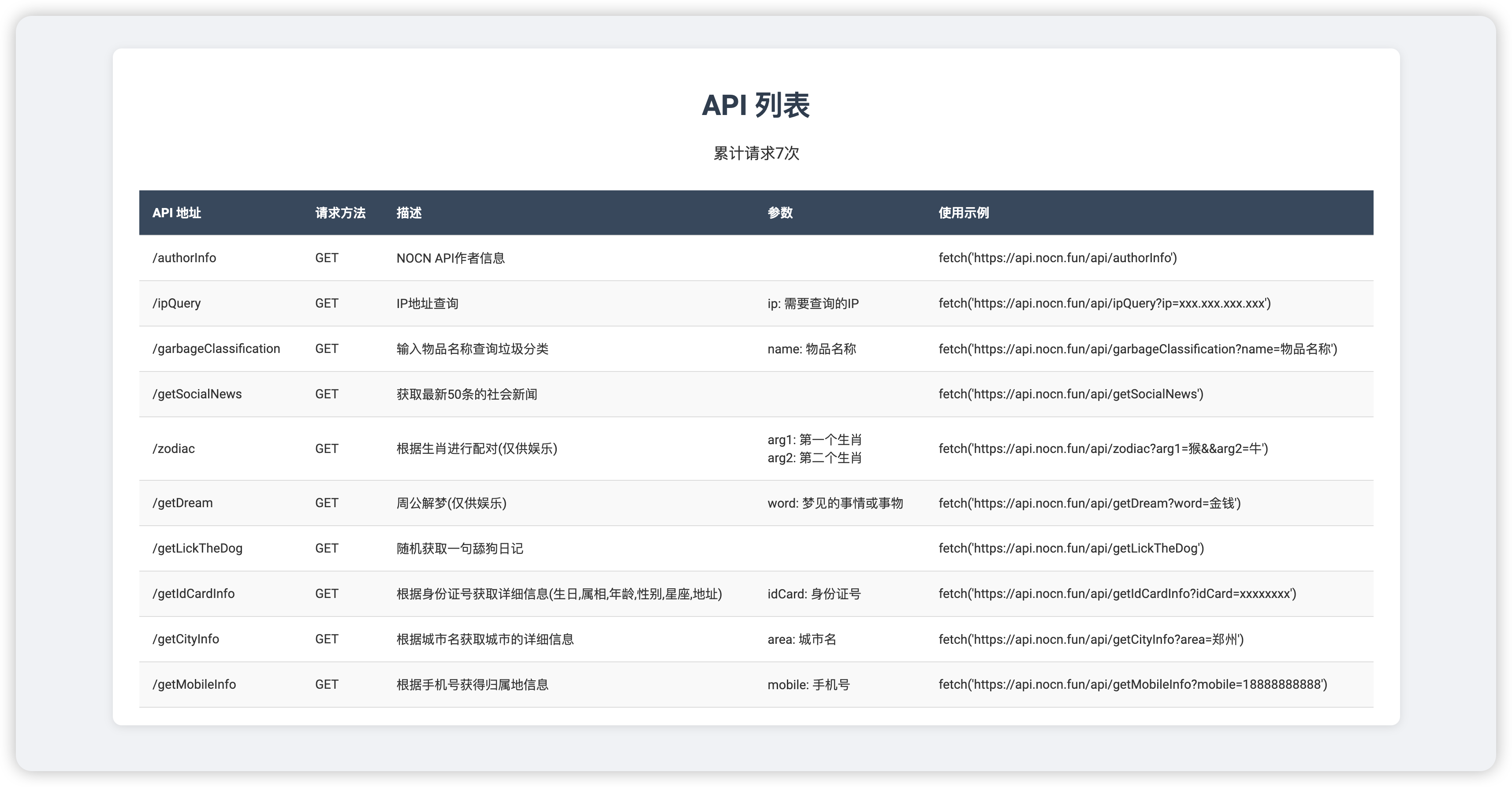
Task: Click the '使用示例' column header
Action: (x=964, y=212)
